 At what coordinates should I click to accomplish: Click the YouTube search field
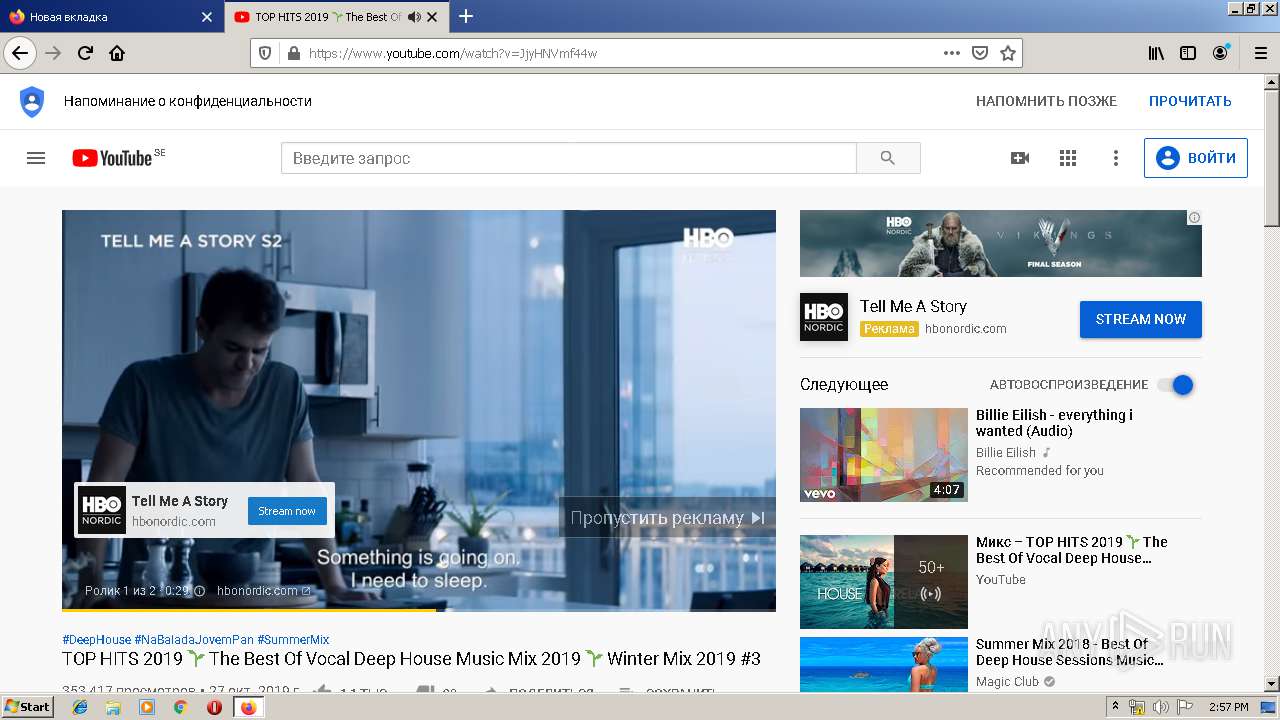pyautogui.click(x=569, y=158)
